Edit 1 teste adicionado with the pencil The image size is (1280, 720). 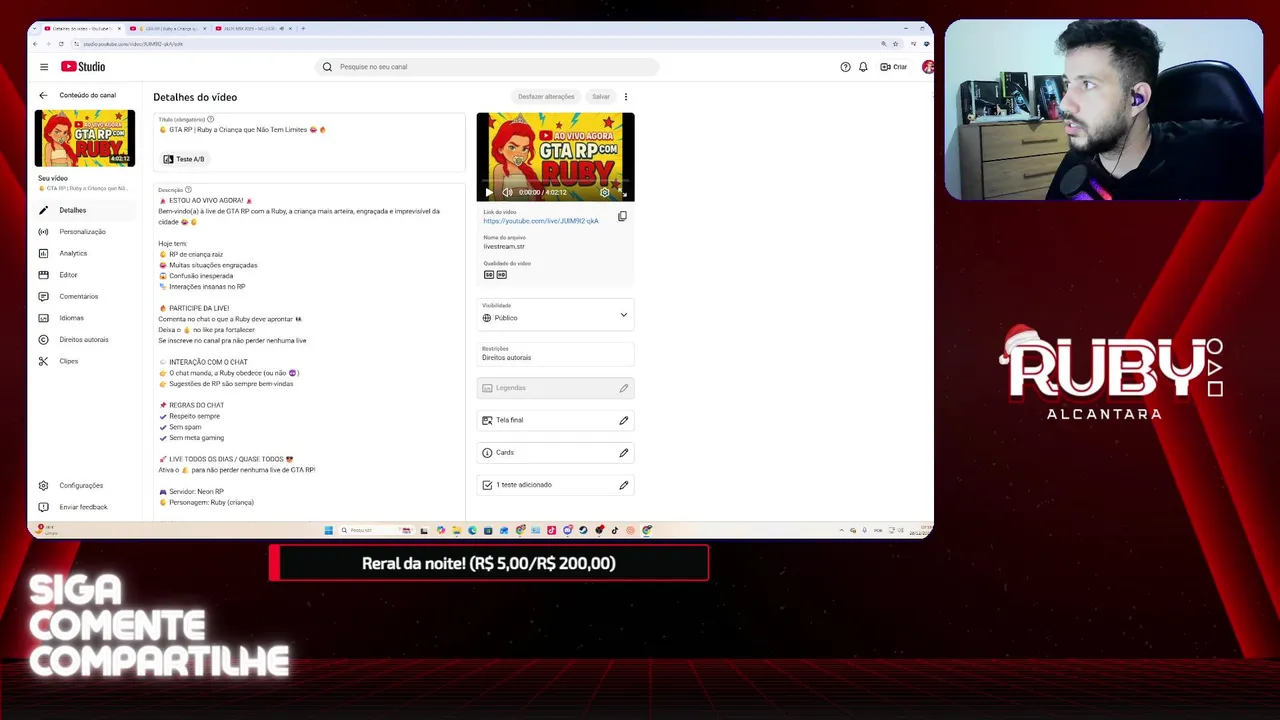623,485
